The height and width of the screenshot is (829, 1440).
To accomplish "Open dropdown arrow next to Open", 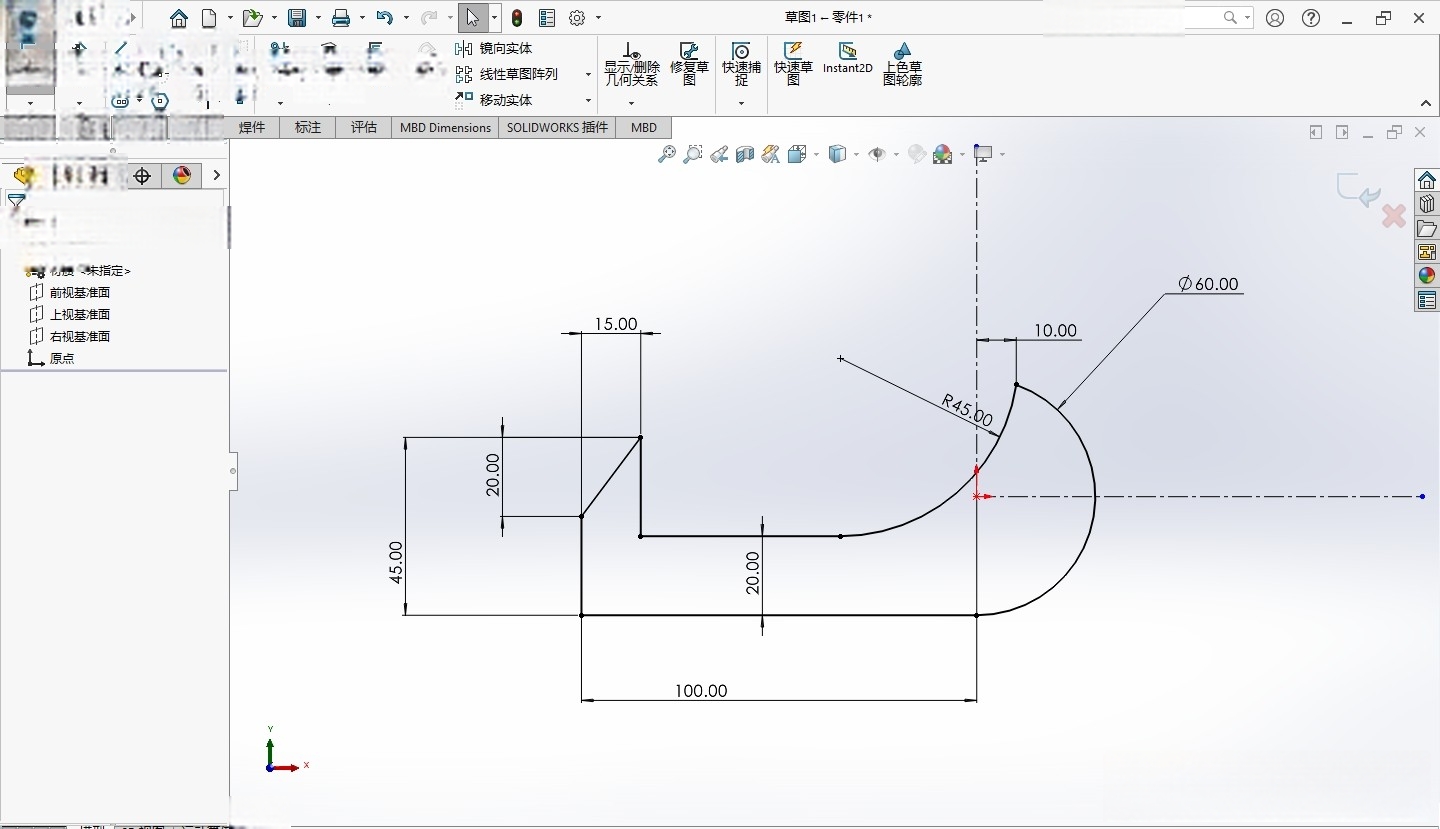I will 274,18.
